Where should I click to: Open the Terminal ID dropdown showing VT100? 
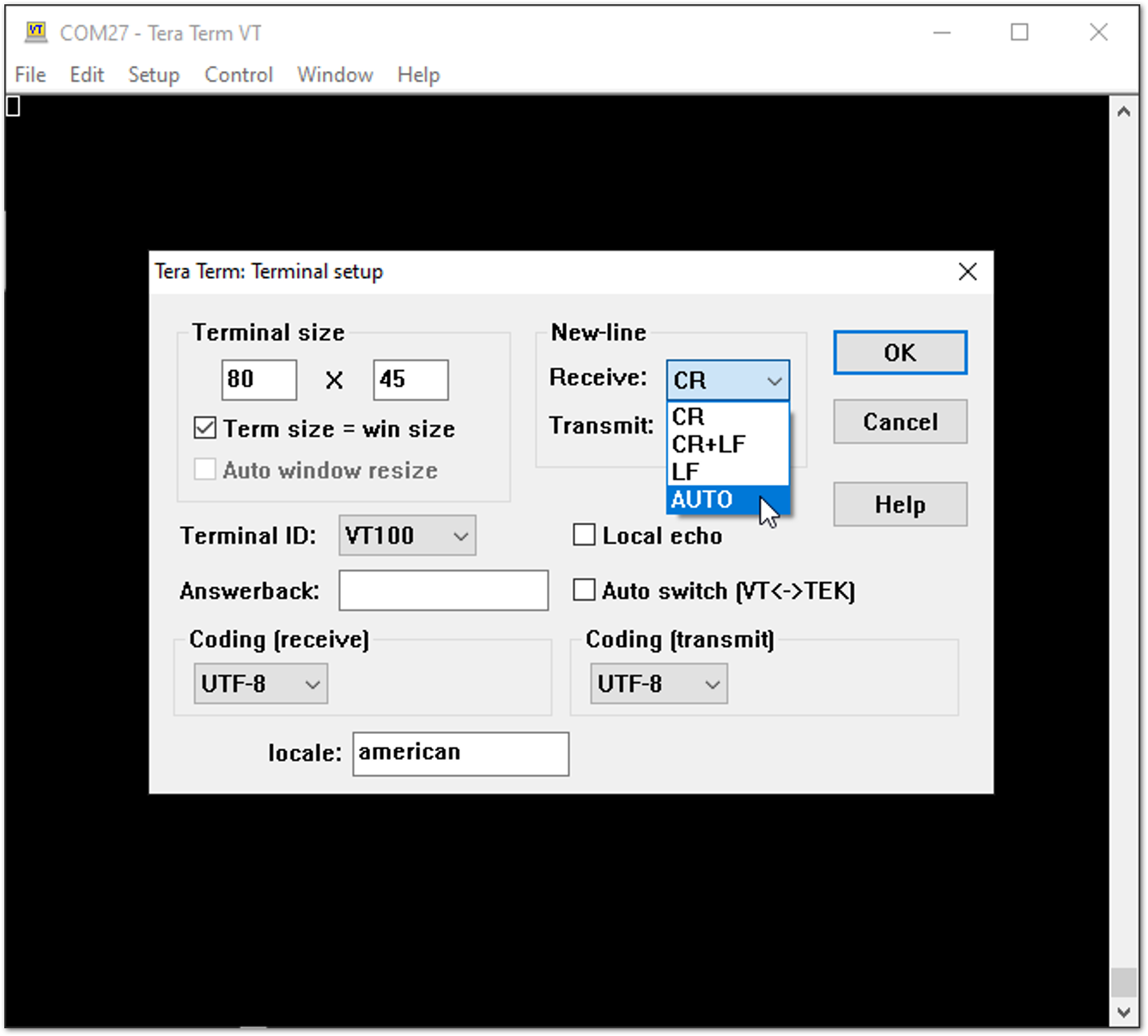[407, 535]
